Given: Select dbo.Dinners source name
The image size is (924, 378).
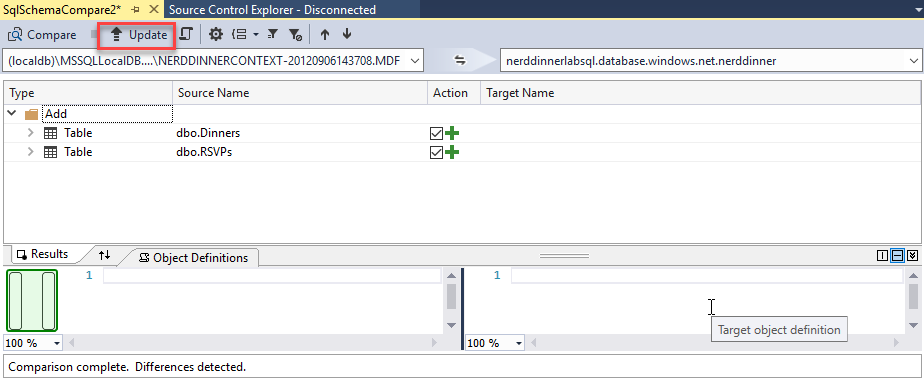Looking at the screenshot, I should click(x=209, y=133).
